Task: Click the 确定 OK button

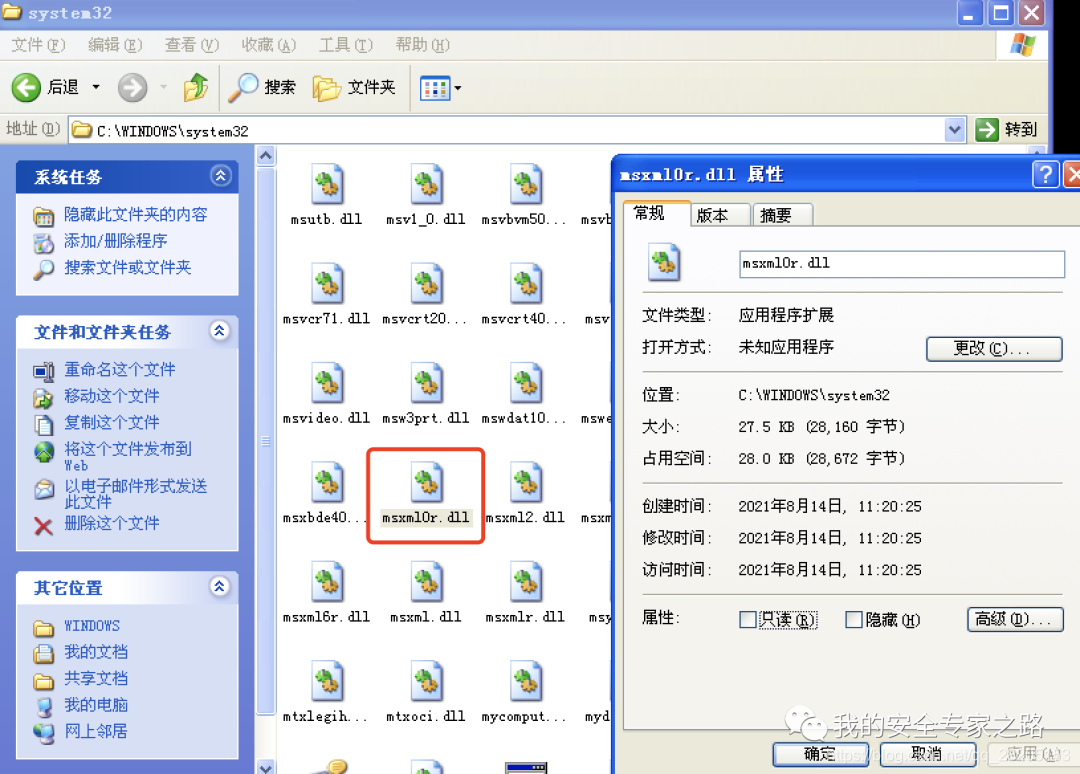Action: click(x=820, y=755)
